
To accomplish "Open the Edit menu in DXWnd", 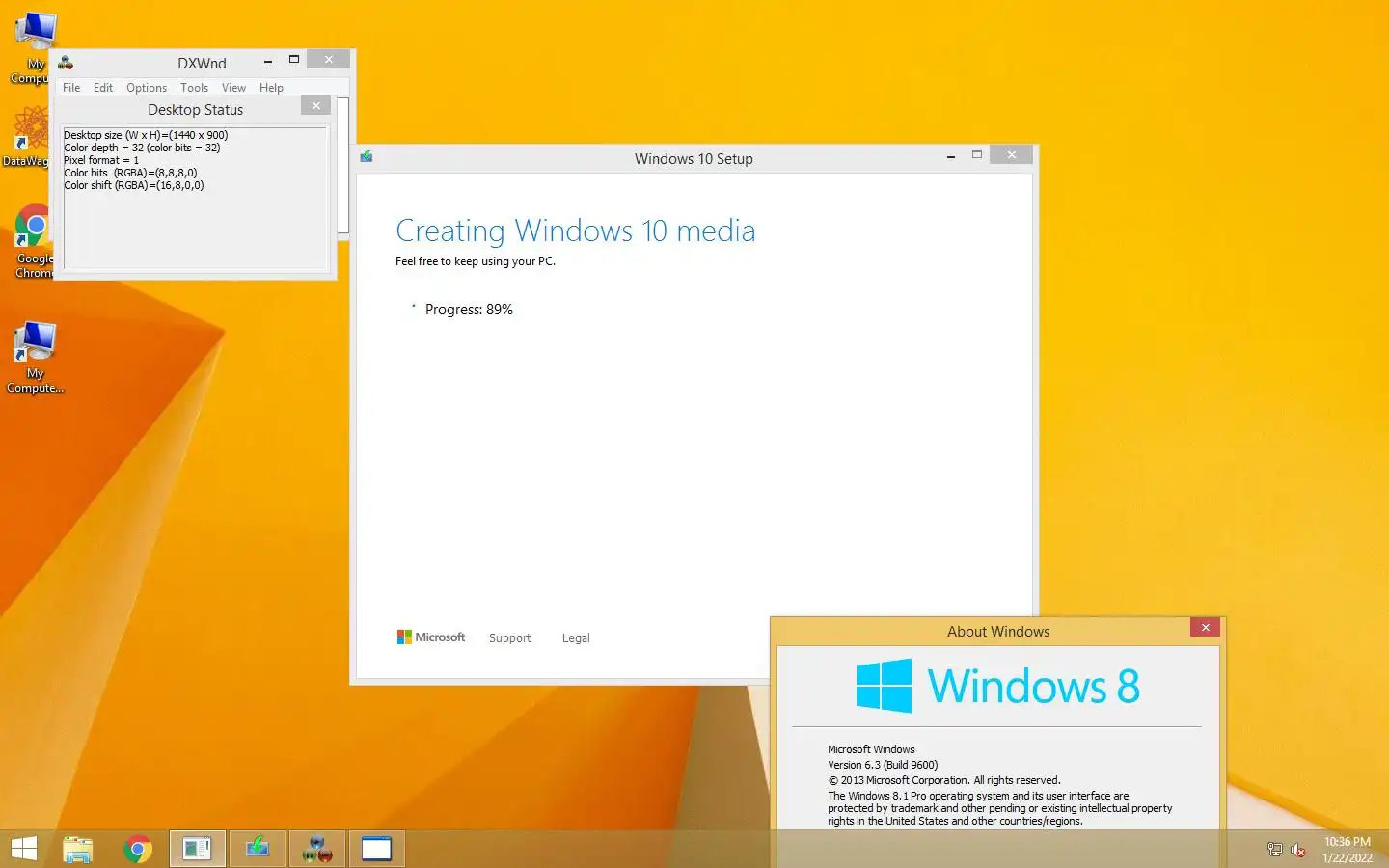I will point(103,88).
